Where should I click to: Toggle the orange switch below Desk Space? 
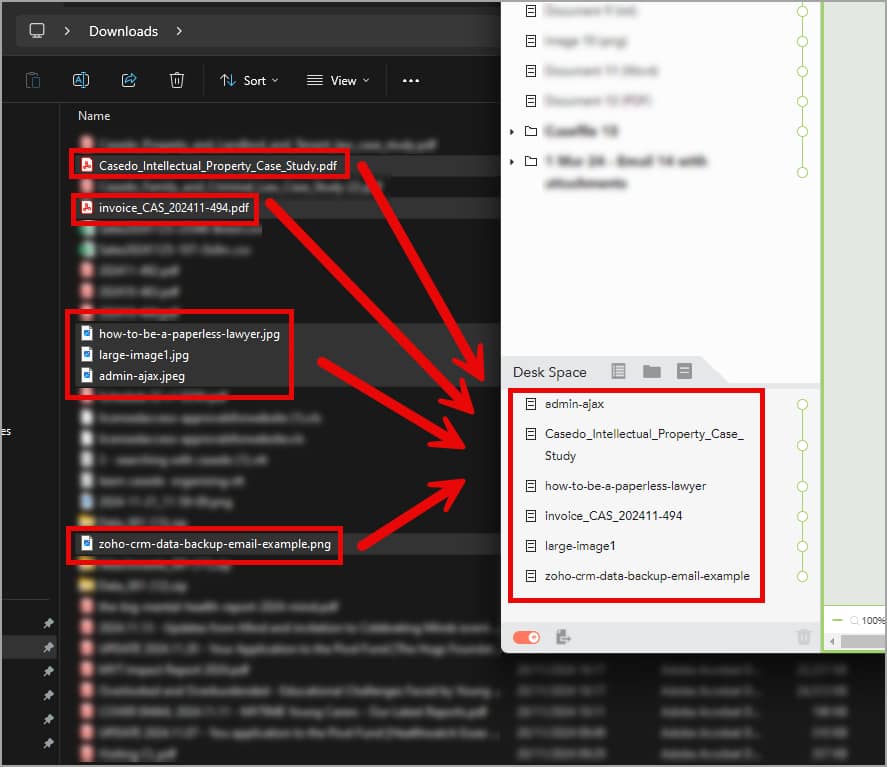pos(526,637)
